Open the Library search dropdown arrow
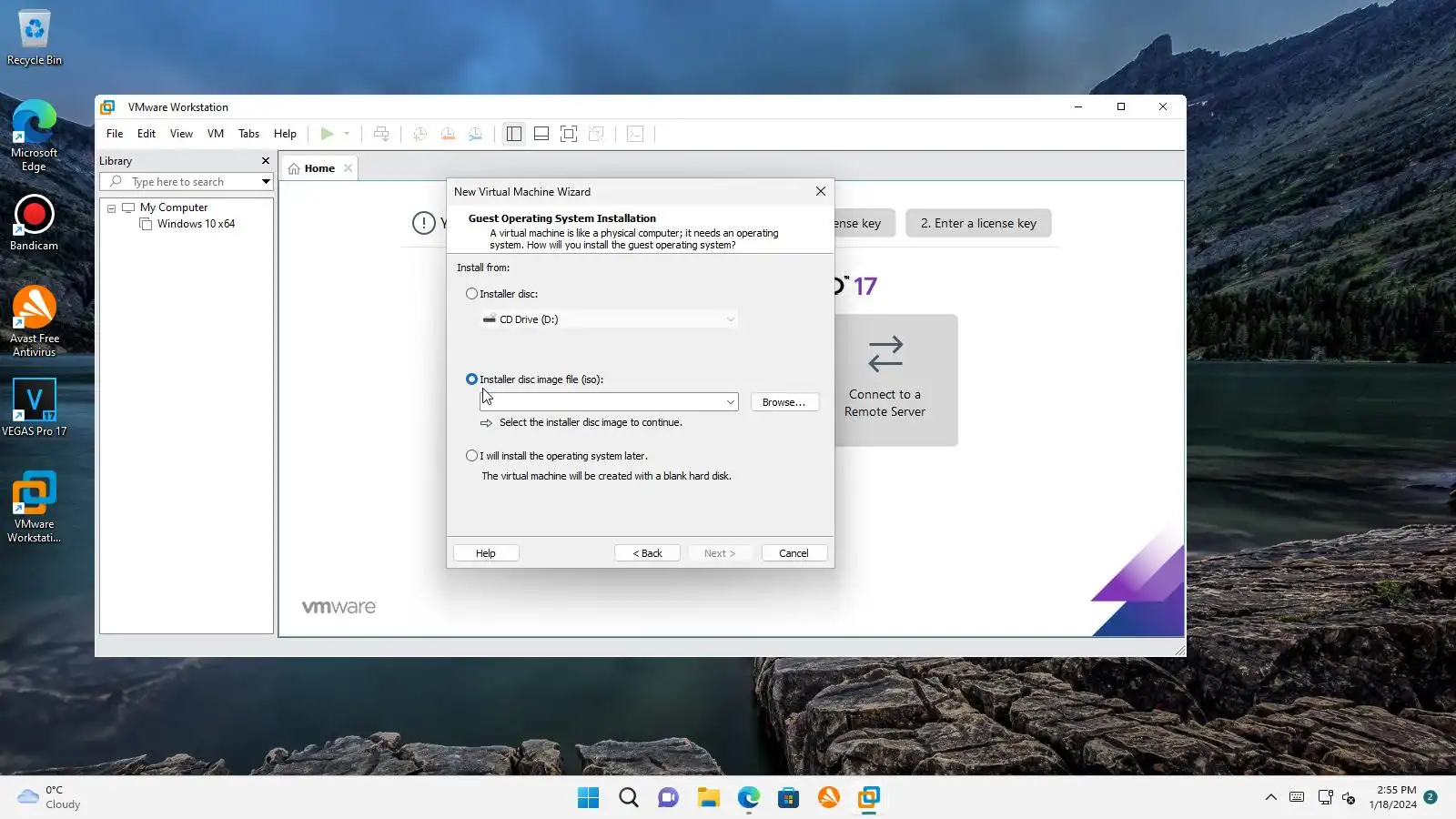 click(x=266, y=182)
